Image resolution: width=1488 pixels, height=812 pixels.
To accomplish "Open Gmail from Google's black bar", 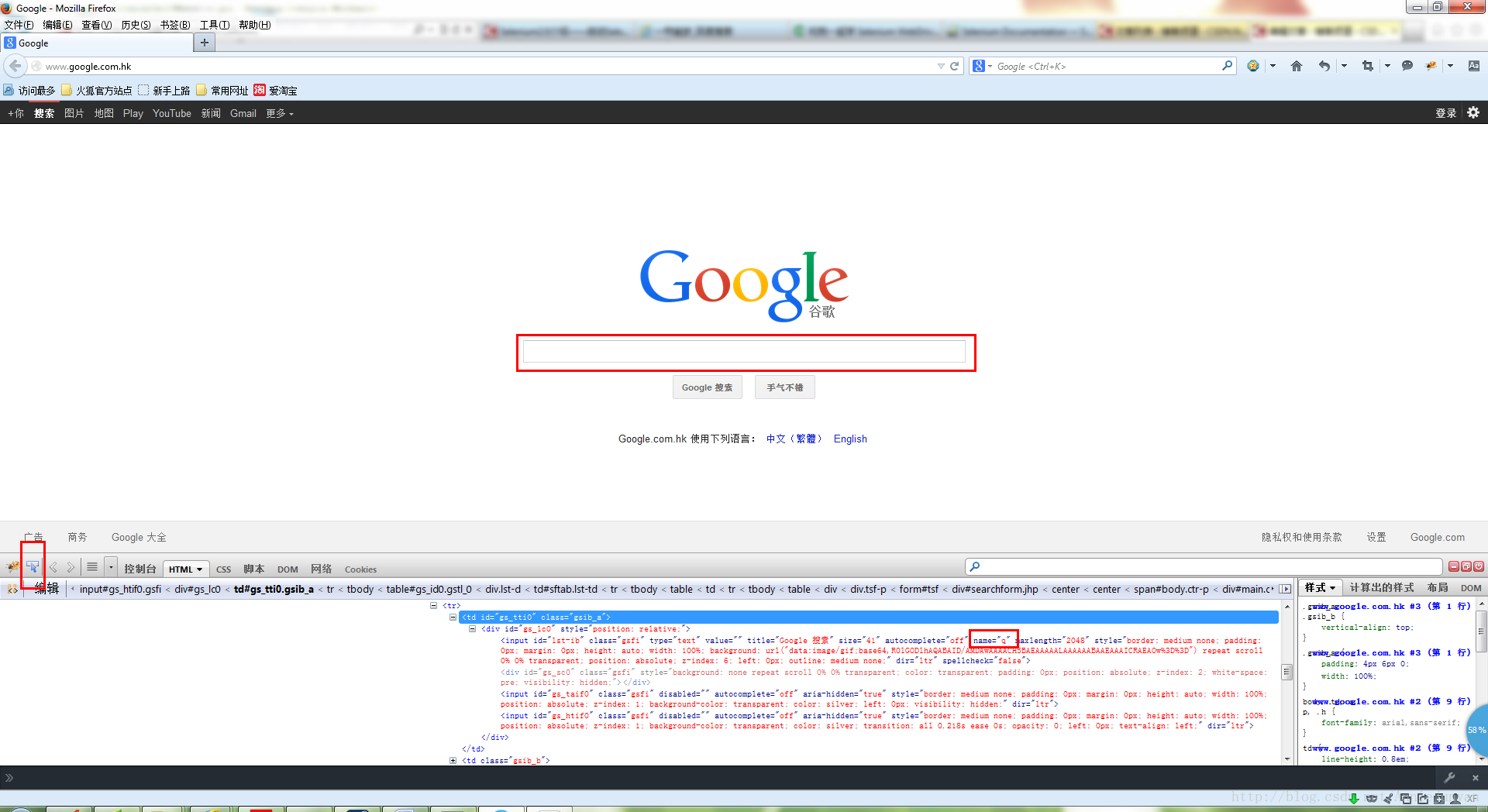I will click(243, 113).
